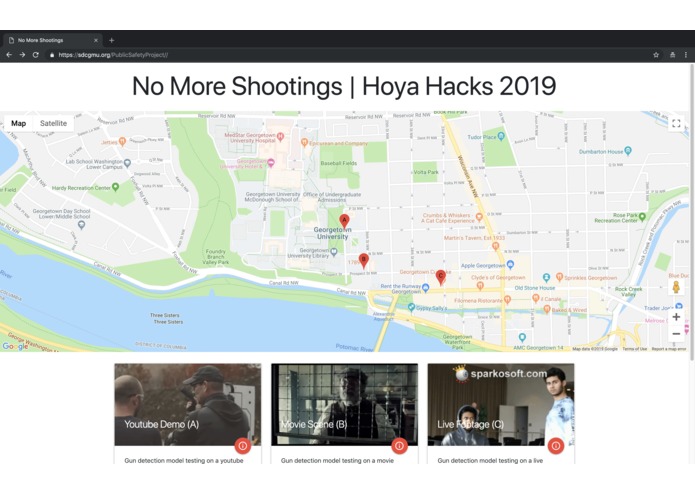Open the Youtube Demo (A) thumbnail
This screenshot has width=695, height=494.
pos(188,405)
